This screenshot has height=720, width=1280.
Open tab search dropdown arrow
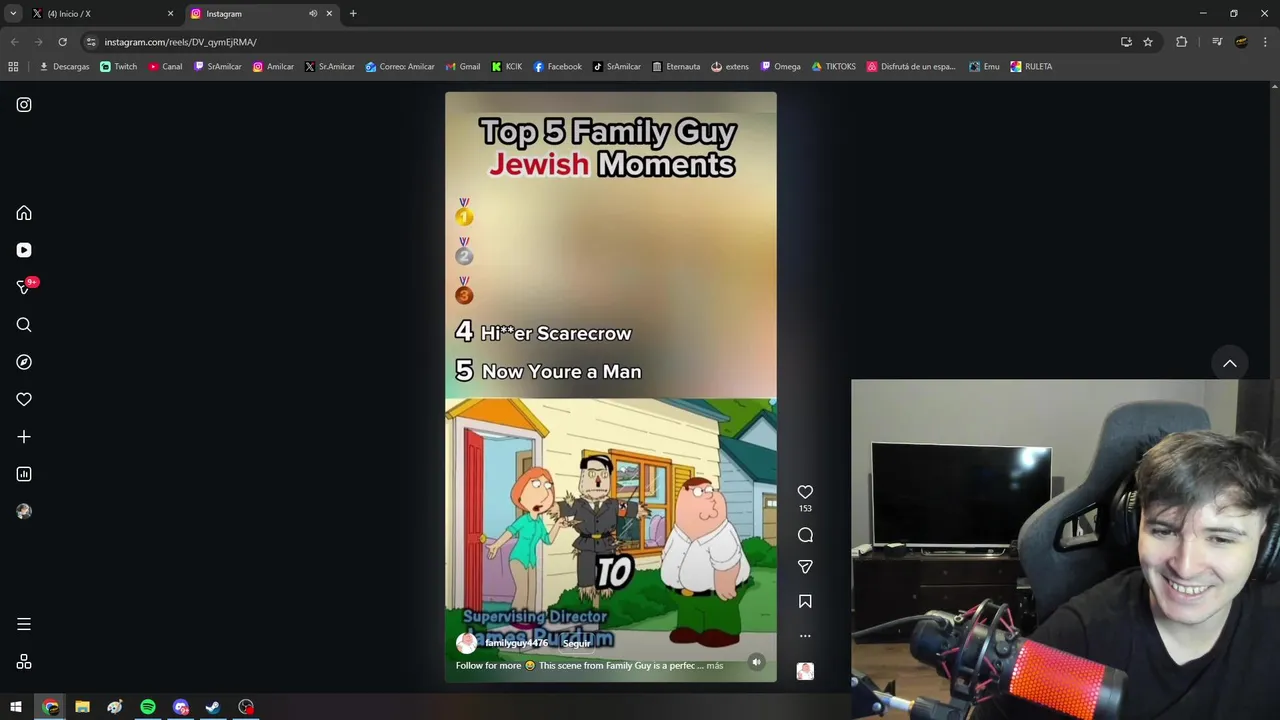[13, 14]
